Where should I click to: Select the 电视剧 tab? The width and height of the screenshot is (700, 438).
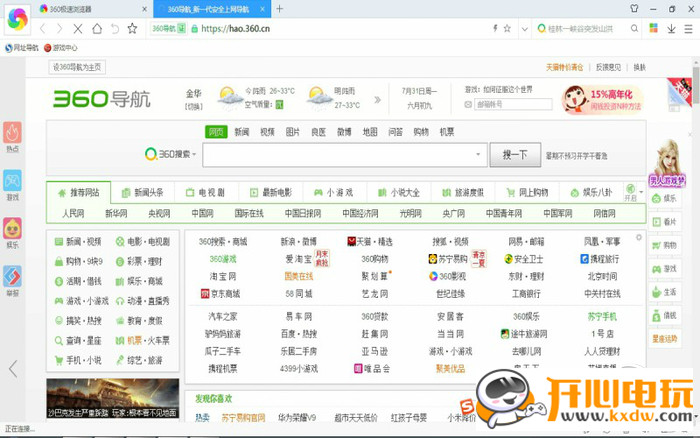[206, 192]
